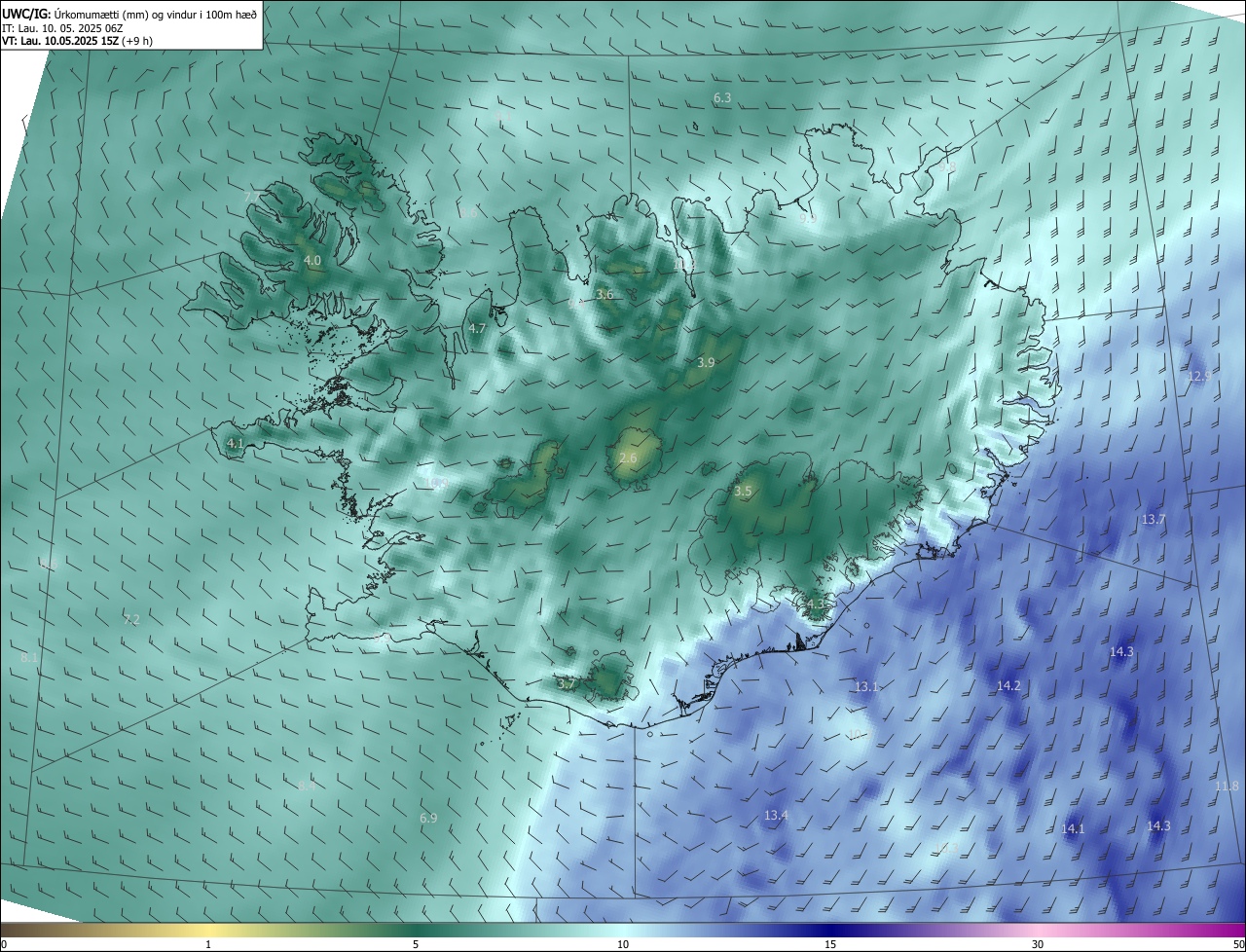
Task: Click the colorbar tick label 1
Action: point(208,944)
